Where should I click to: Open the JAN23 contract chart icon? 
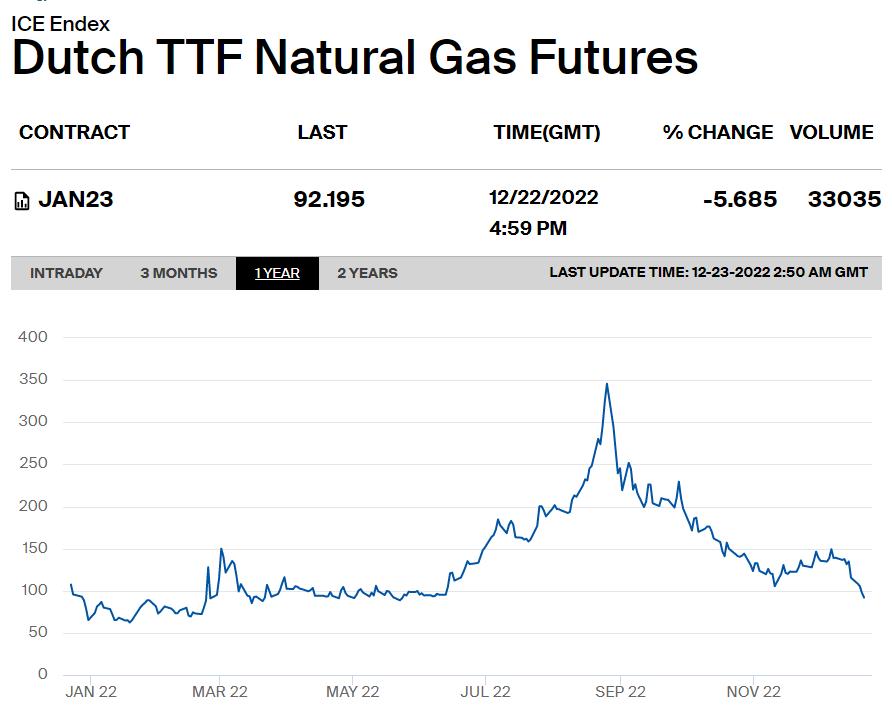point(22,201)
